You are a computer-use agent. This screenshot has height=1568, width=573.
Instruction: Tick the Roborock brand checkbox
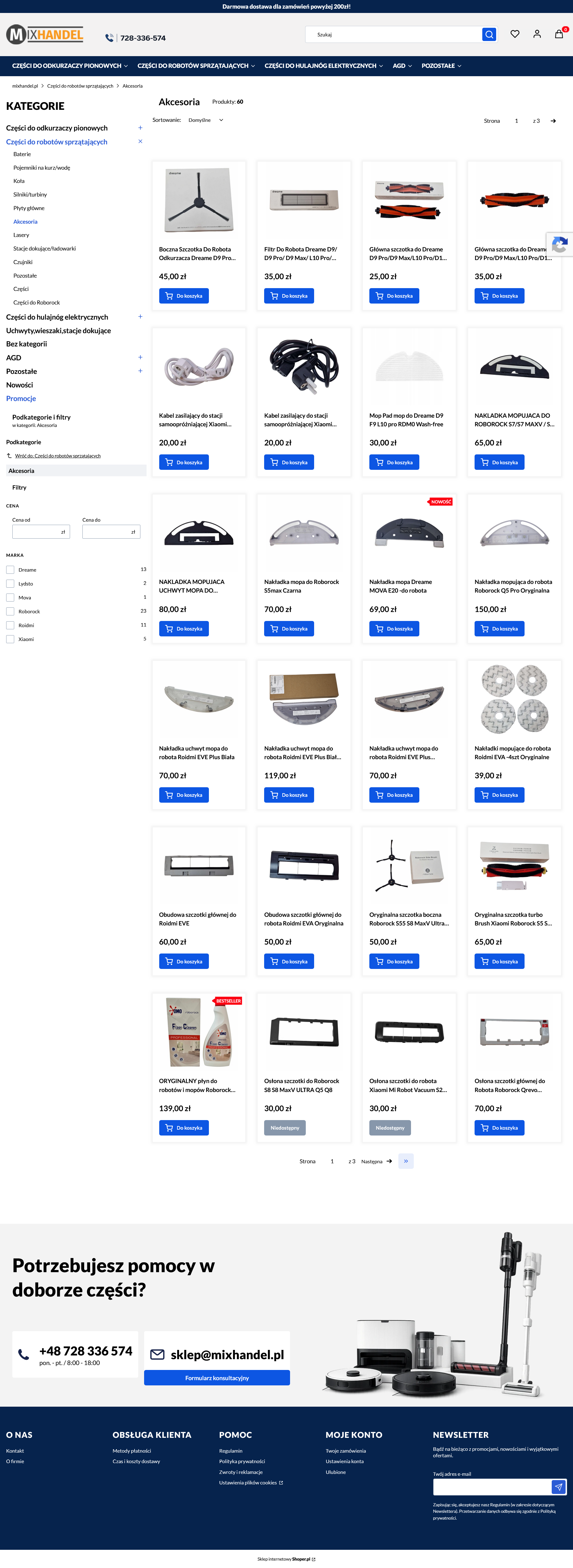[x=10, y=611]
